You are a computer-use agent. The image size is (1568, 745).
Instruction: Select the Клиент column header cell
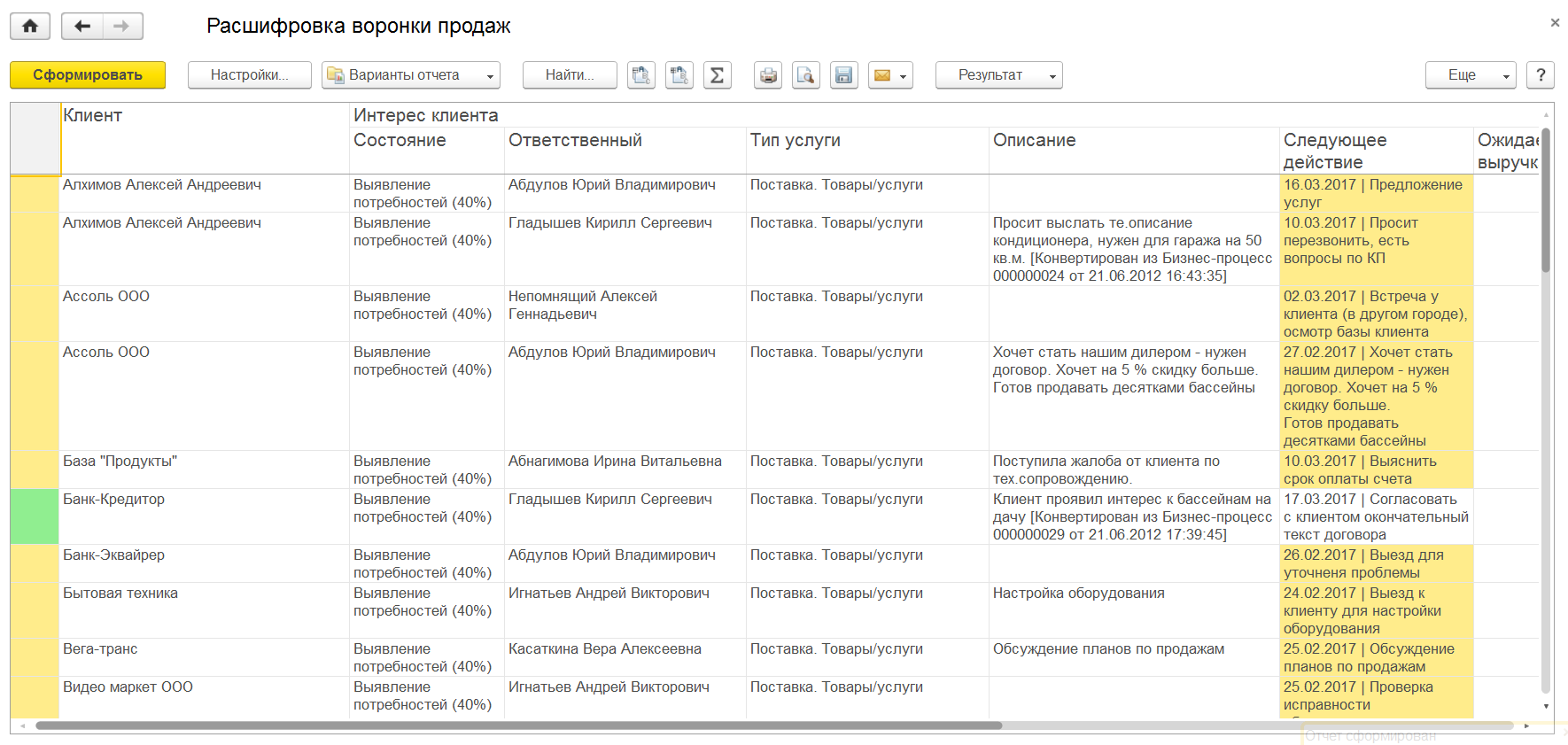click(x=205, y=138)
